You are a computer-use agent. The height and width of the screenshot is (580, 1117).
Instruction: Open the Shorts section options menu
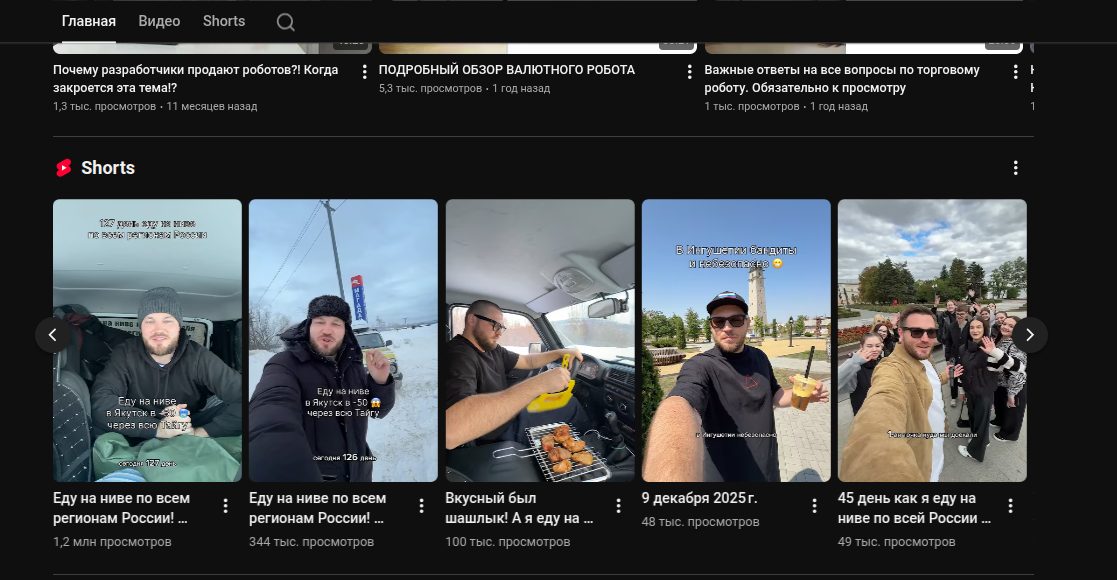click(x=1015, y=167)
